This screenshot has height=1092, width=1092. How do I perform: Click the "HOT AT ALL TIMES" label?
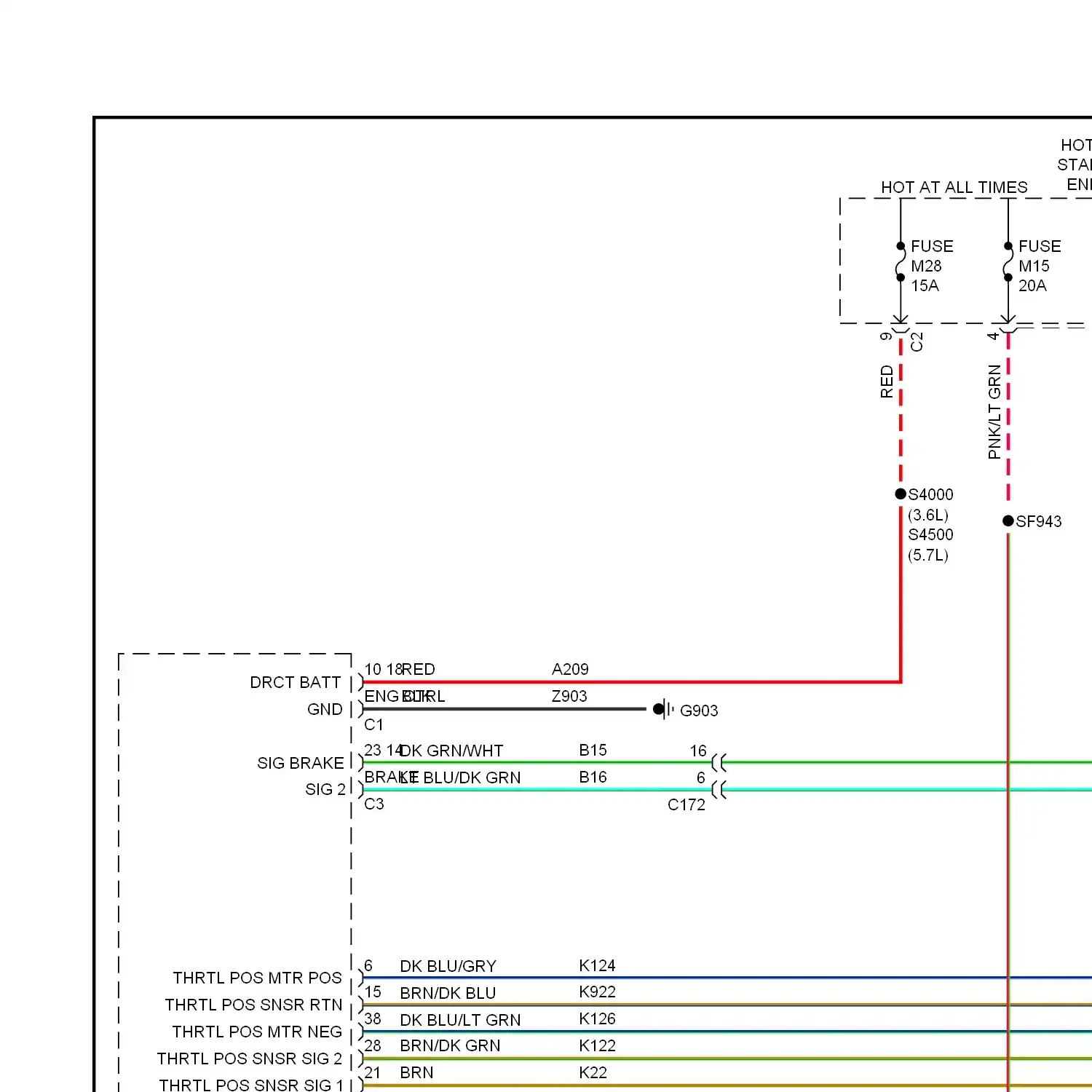[954, 187]
